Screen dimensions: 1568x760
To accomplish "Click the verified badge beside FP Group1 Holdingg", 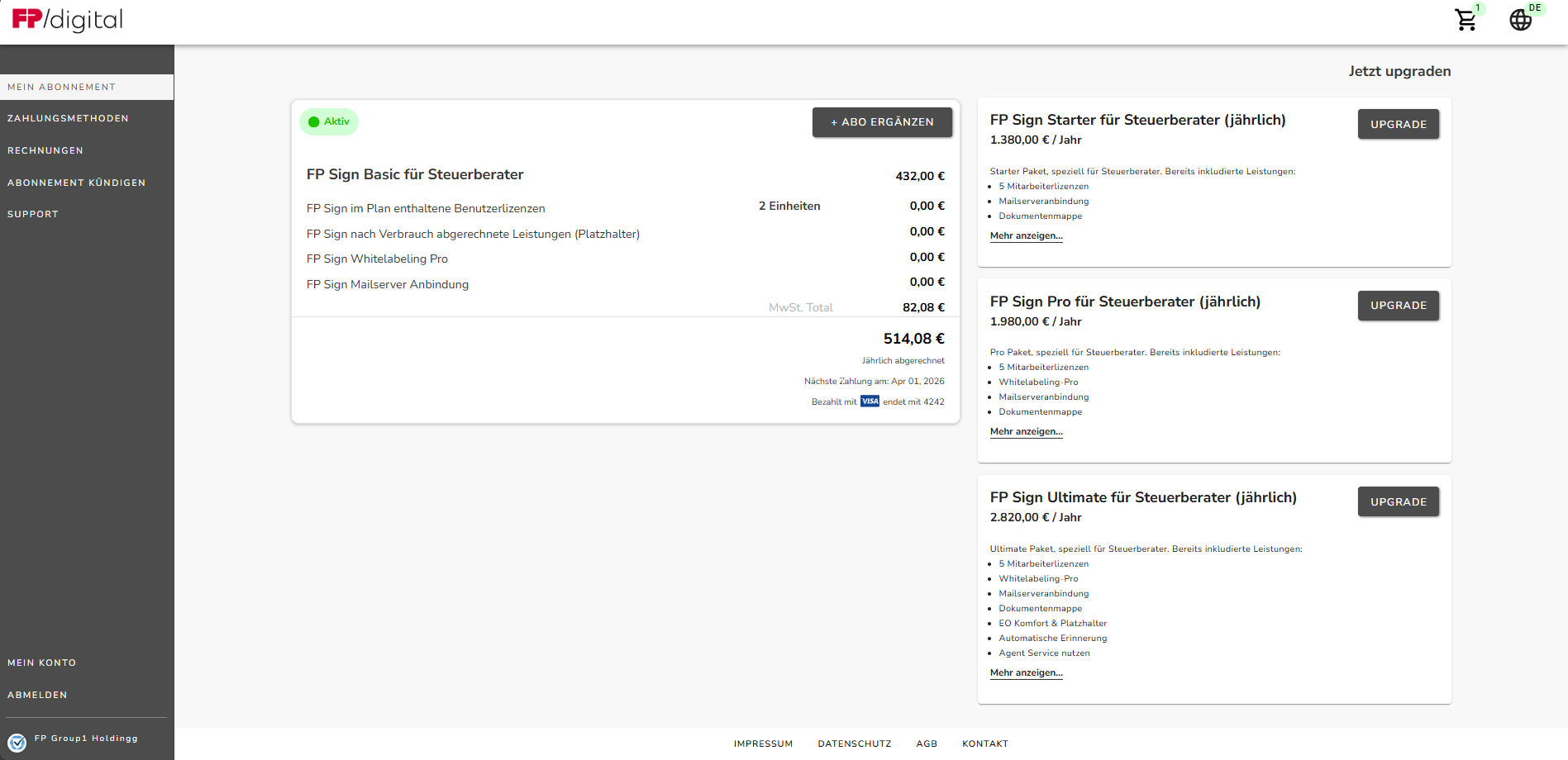I will (17, 742).
